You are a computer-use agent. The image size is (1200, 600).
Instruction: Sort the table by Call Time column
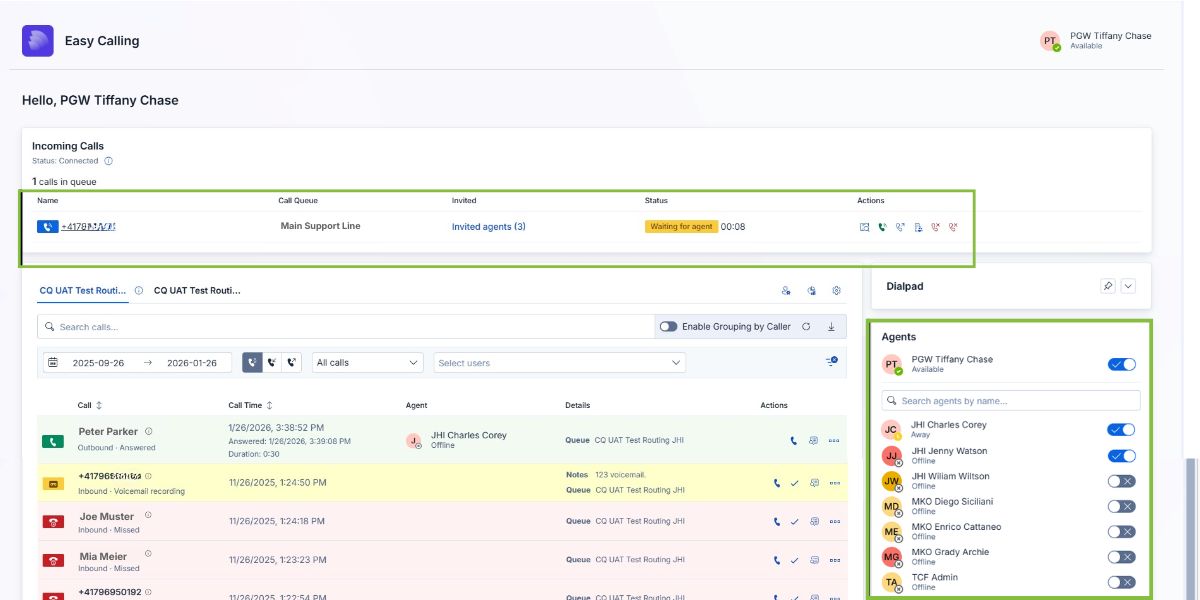click(271, 406)
